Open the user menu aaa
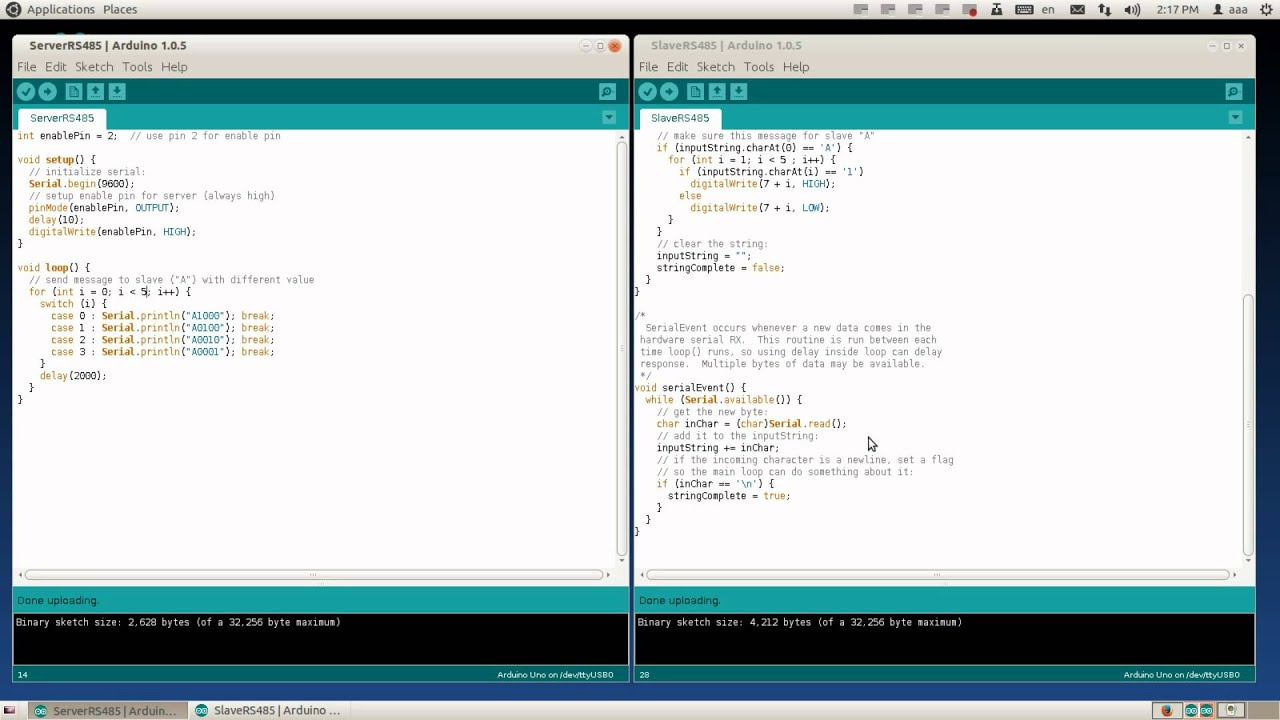This screenshot has height=720, width=1280. click(x=1230, y=10)
